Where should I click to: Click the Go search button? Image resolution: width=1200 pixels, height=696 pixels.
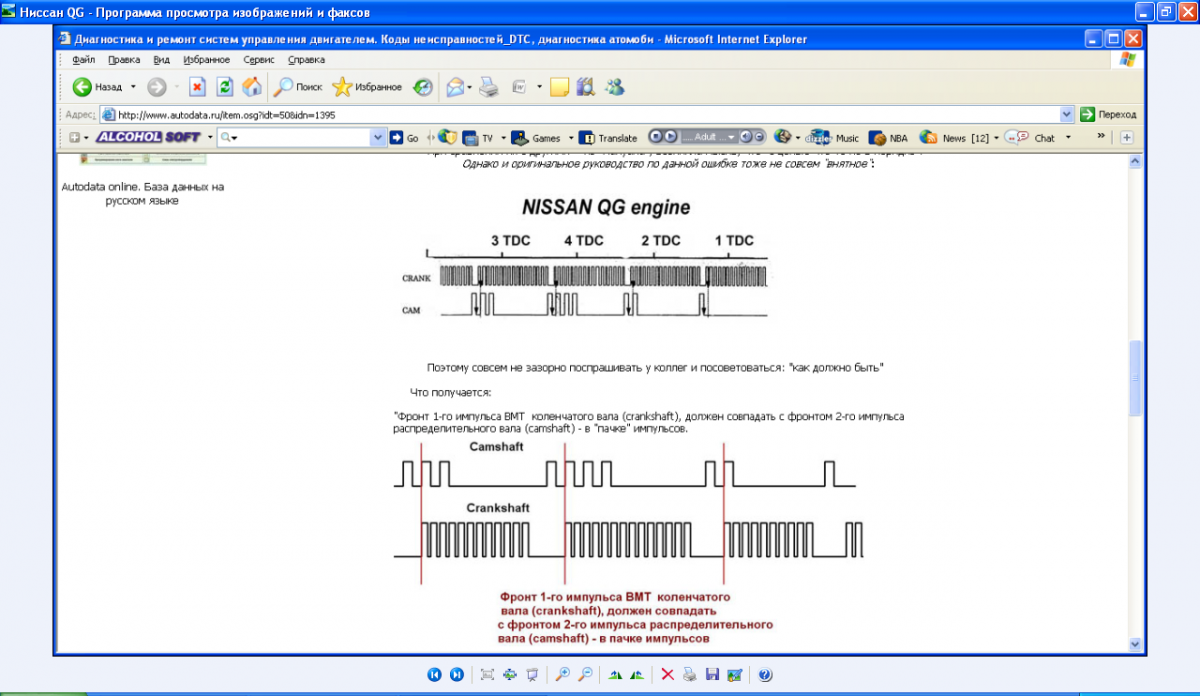coord(405,137)
